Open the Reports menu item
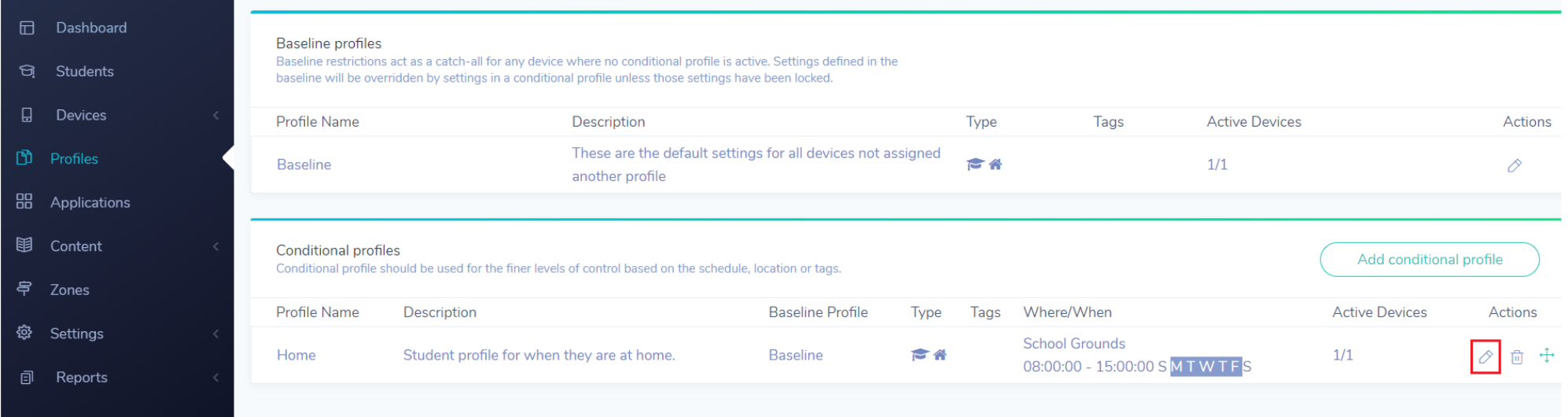This screenshot has height=417, width=1568. tap(82, 378)
